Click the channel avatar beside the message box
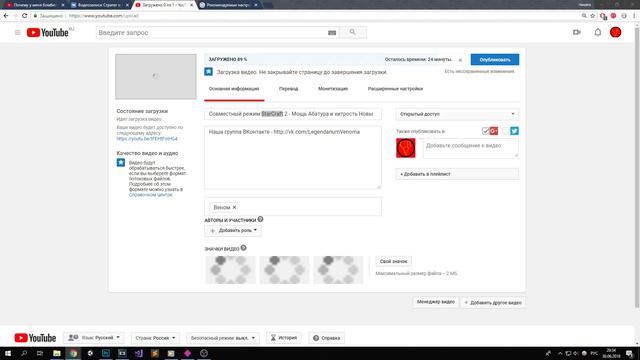 pyautogui.click(x=406, y=148)
